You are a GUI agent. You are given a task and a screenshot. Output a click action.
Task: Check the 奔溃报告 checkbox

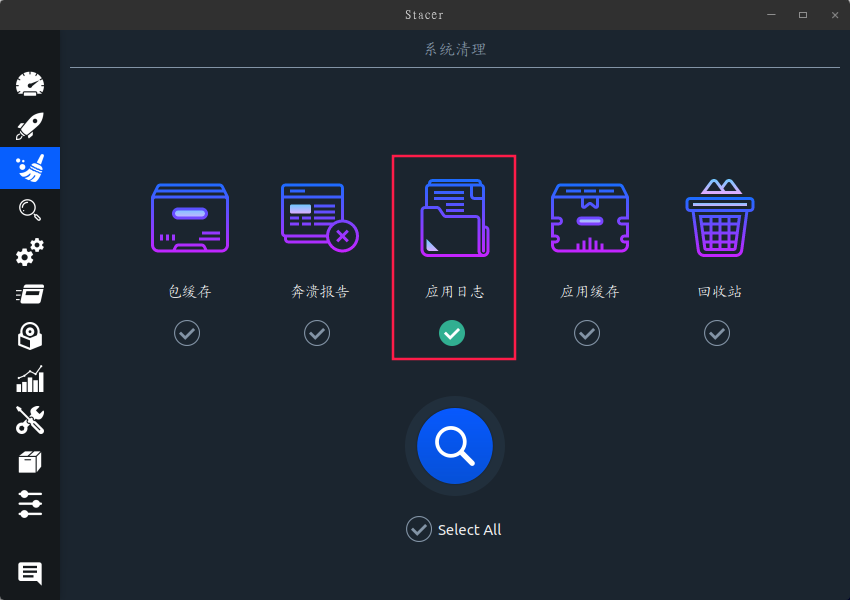coord(317,333)
